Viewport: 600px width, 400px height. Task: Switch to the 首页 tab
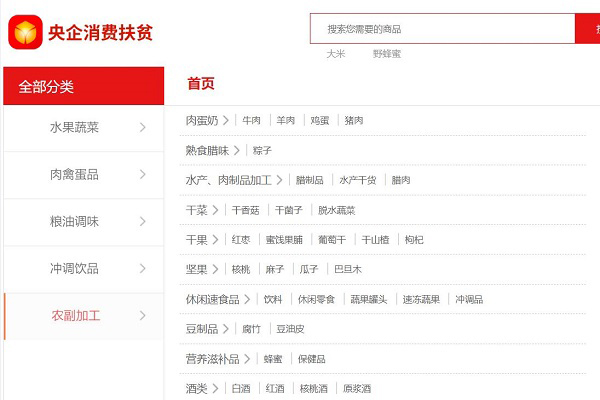click(200, 84)
